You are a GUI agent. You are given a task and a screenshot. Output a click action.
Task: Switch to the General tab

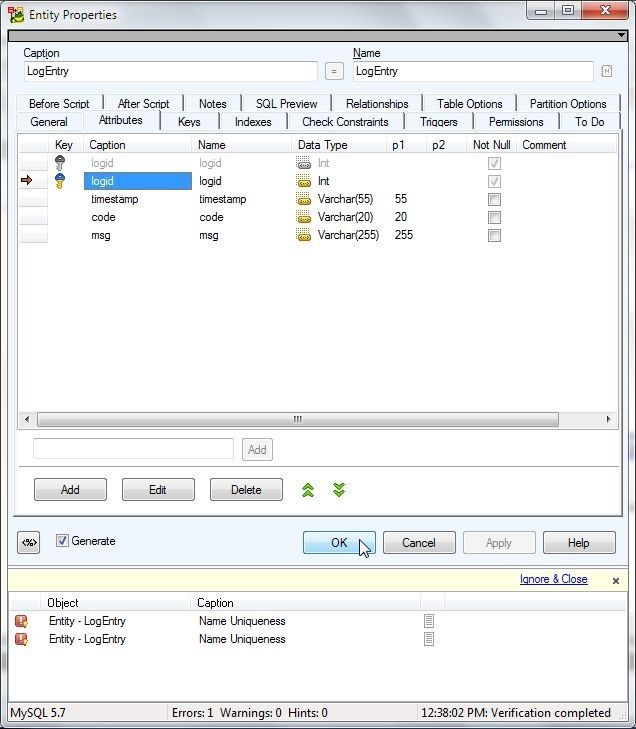tap(49, 122)
